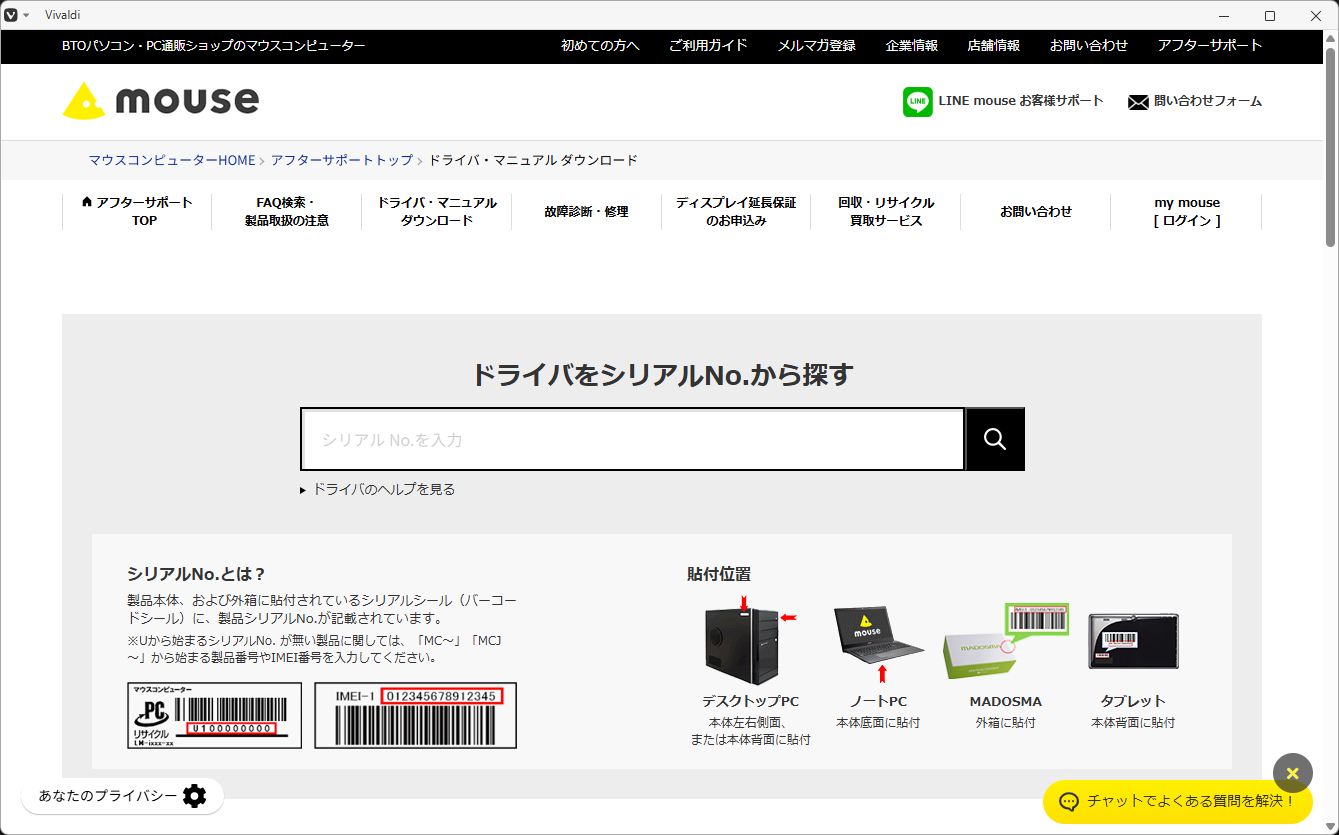
Task: Open my mouse ログイン nav tab
Action: (x=1186, y=212)
